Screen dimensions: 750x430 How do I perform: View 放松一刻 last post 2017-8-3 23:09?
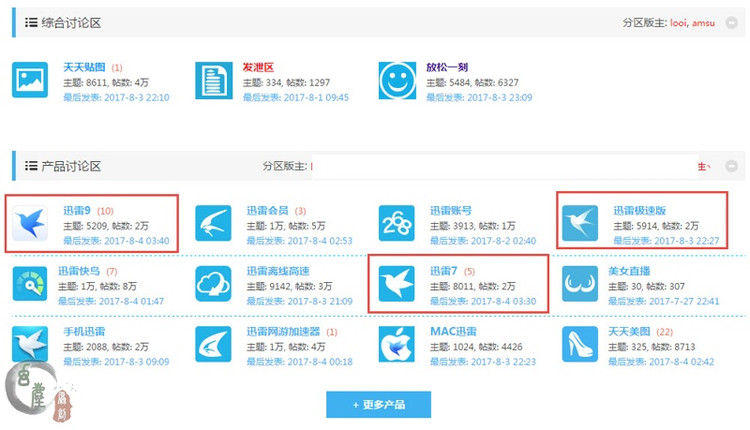(479, 98)
